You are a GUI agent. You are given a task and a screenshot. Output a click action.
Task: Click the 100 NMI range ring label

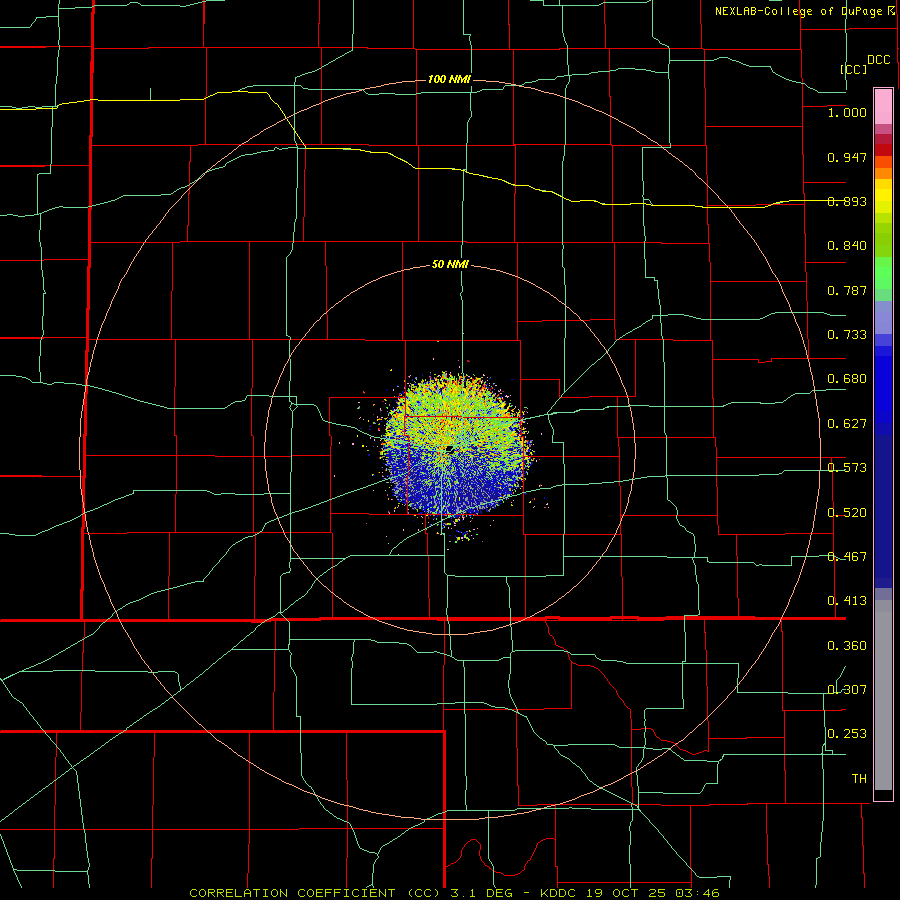pos(449,79)
